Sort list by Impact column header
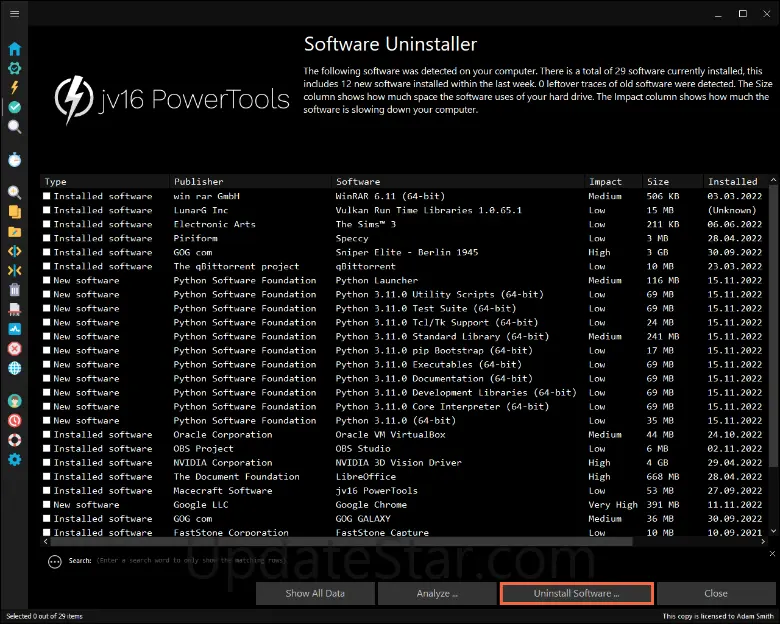 (605, 182)
